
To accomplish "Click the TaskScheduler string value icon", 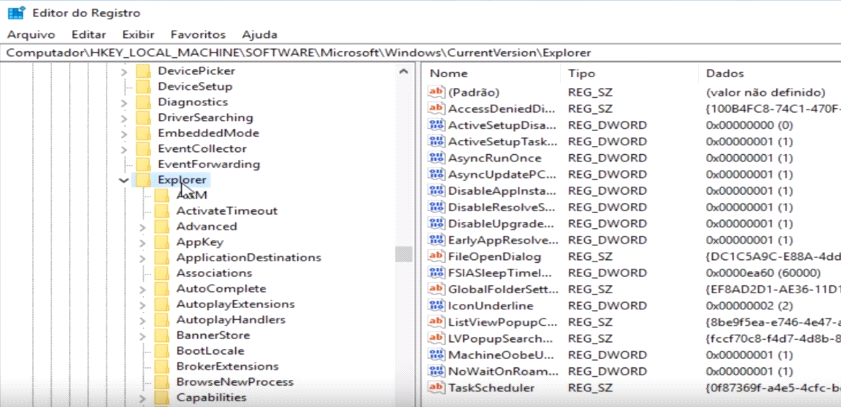I will tap(436, 388).
